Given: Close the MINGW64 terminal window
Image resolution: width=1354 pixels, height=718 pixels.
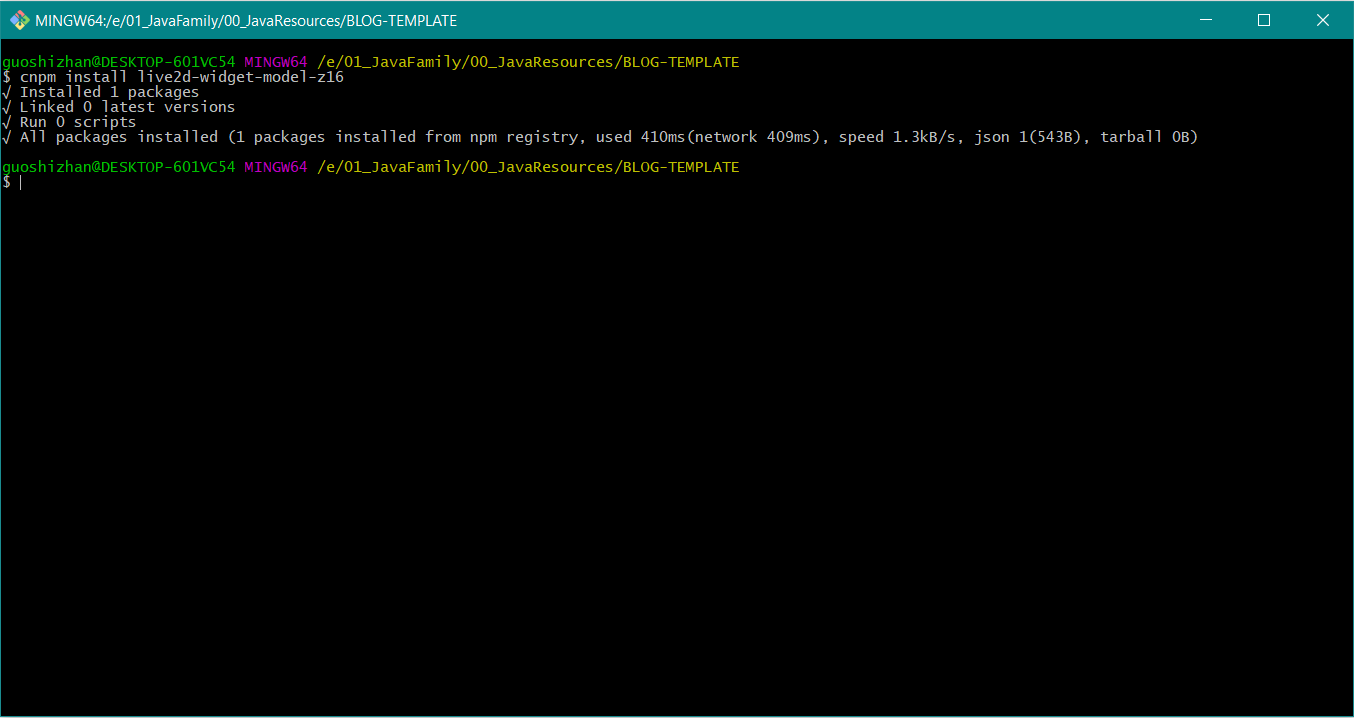Looking at the screenshot, I should pyautogui.click(x=1322, y=20).
